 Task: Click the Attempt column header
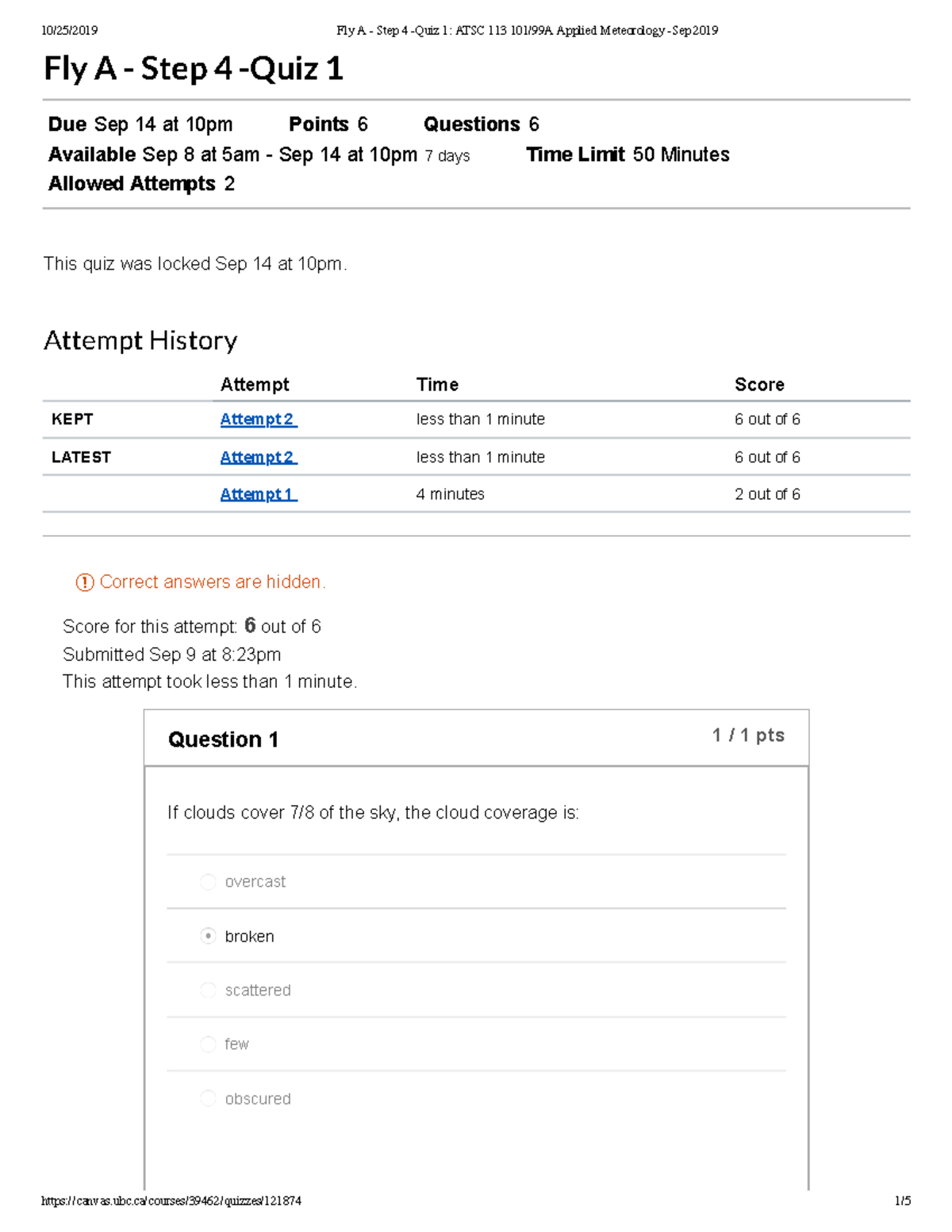pos(255,384)
